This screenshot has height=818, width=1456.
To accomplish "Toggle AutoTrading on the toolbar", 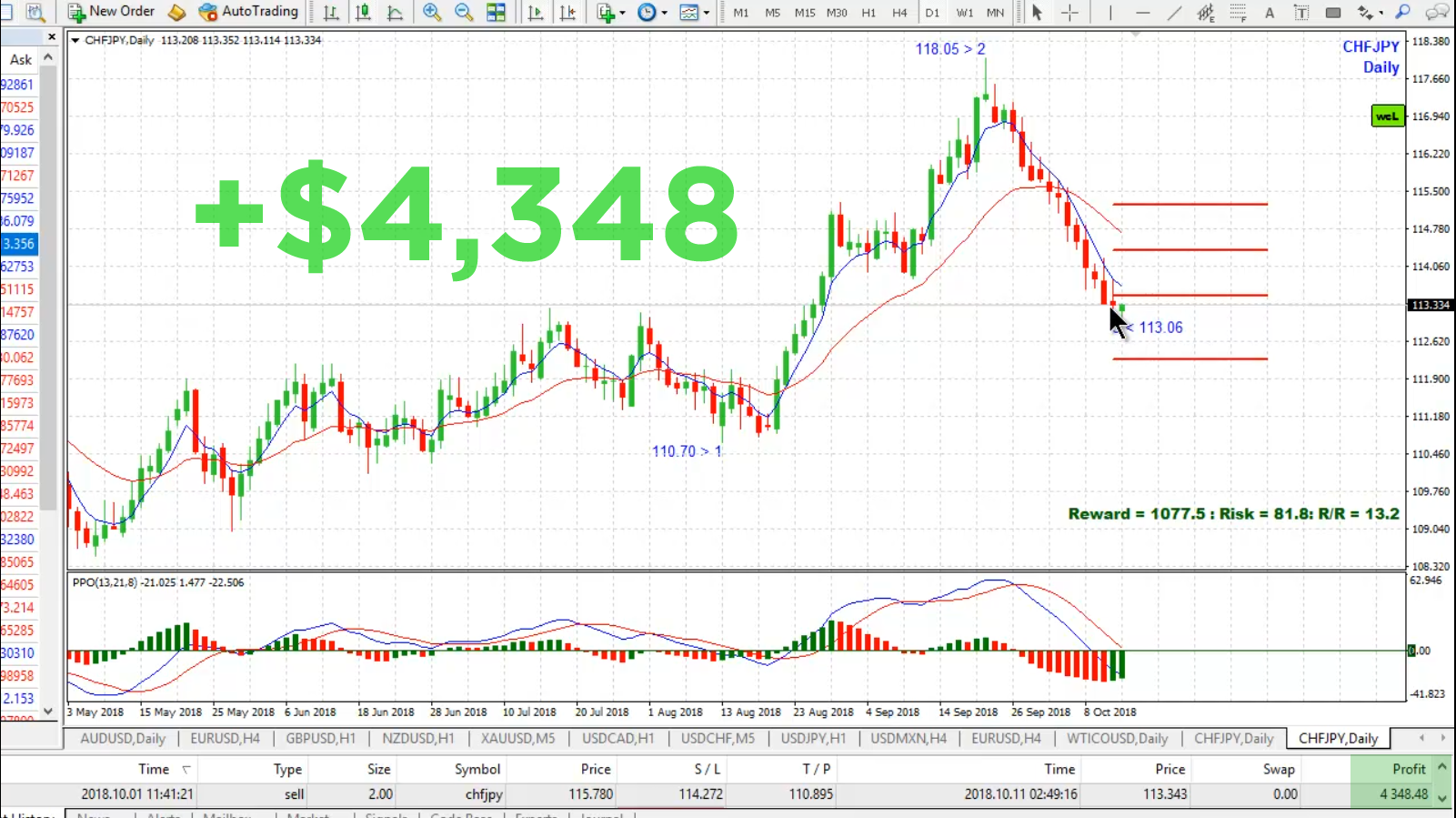I will click(248, 12).
